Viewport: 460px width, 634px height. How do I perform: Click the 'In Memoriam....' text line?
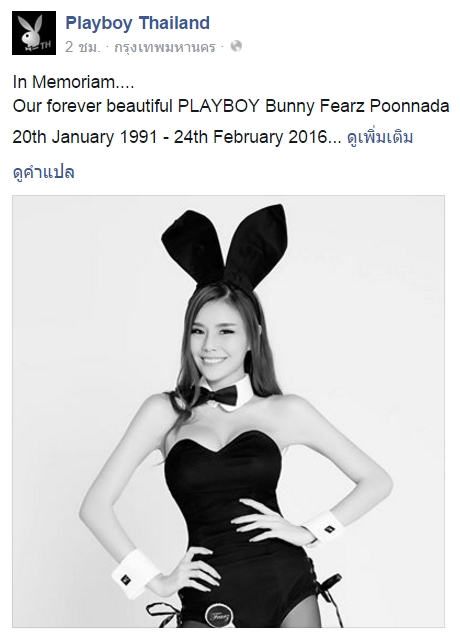(73, 82)
